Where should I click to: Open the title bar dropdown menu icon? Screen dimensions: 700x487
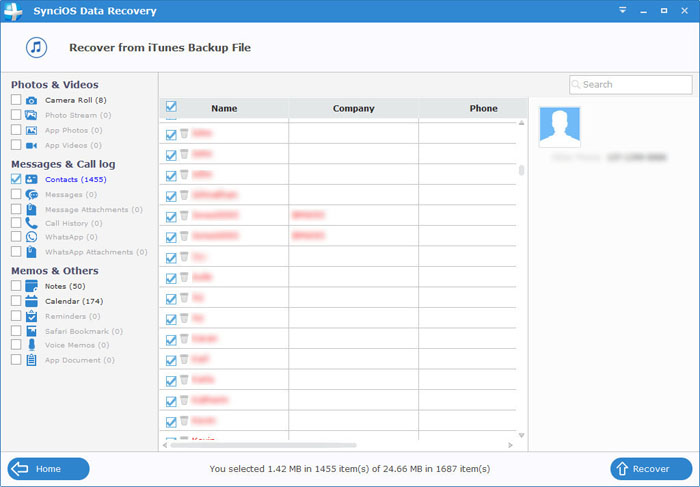tap(623, 10)
